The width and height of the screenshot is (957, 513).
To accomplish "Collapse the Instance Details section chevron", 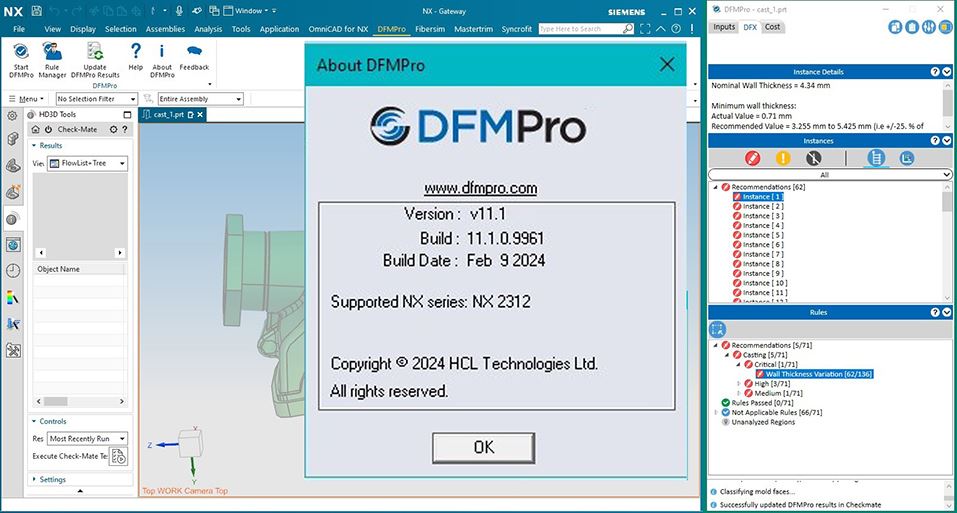I will pos(947,71).
